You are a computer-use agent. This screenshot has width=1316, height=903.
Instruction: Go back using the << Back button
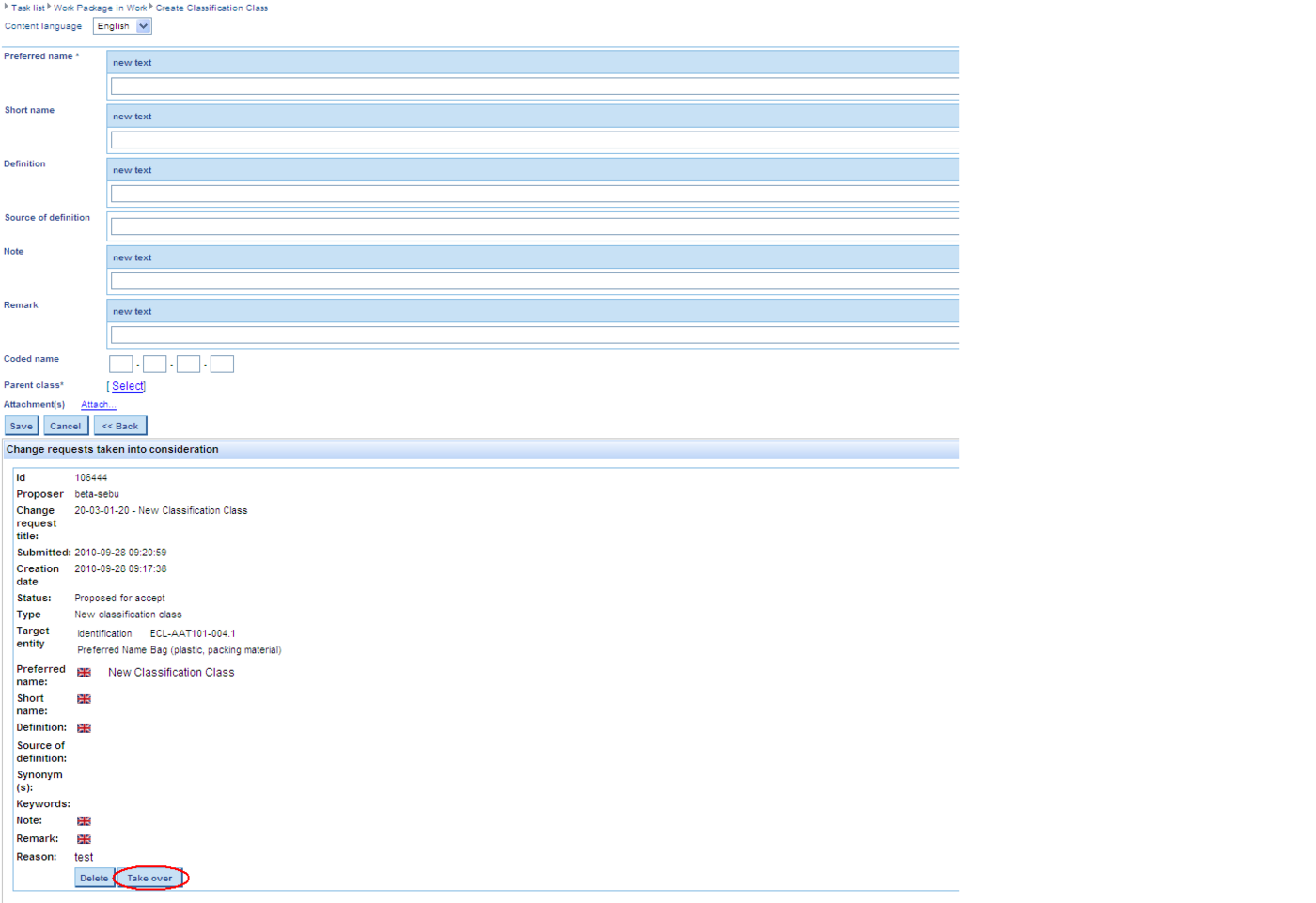click(x=120, y=426)
